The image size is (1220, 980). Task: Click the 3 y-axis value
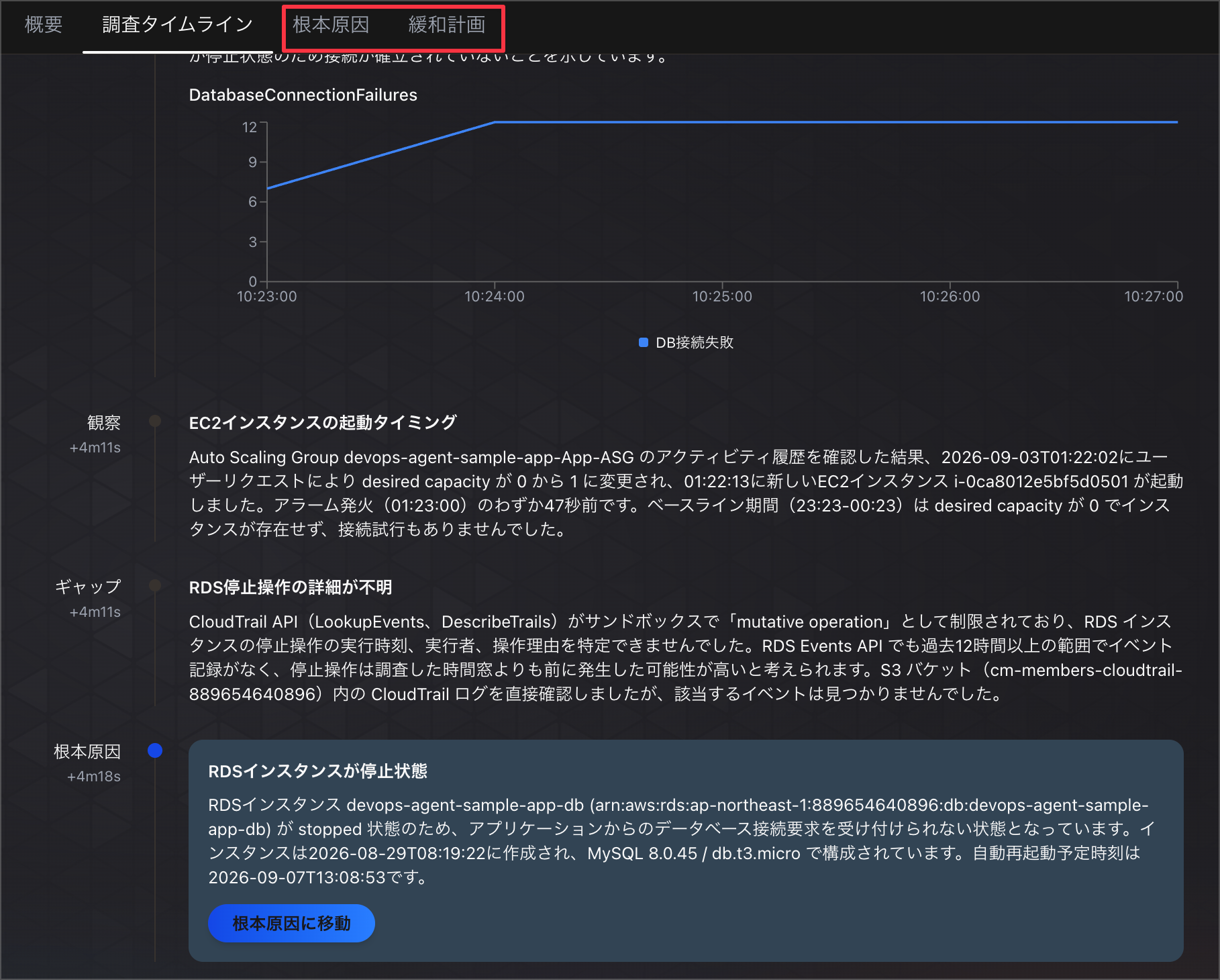pyautogui.click(x=253, y=242)
